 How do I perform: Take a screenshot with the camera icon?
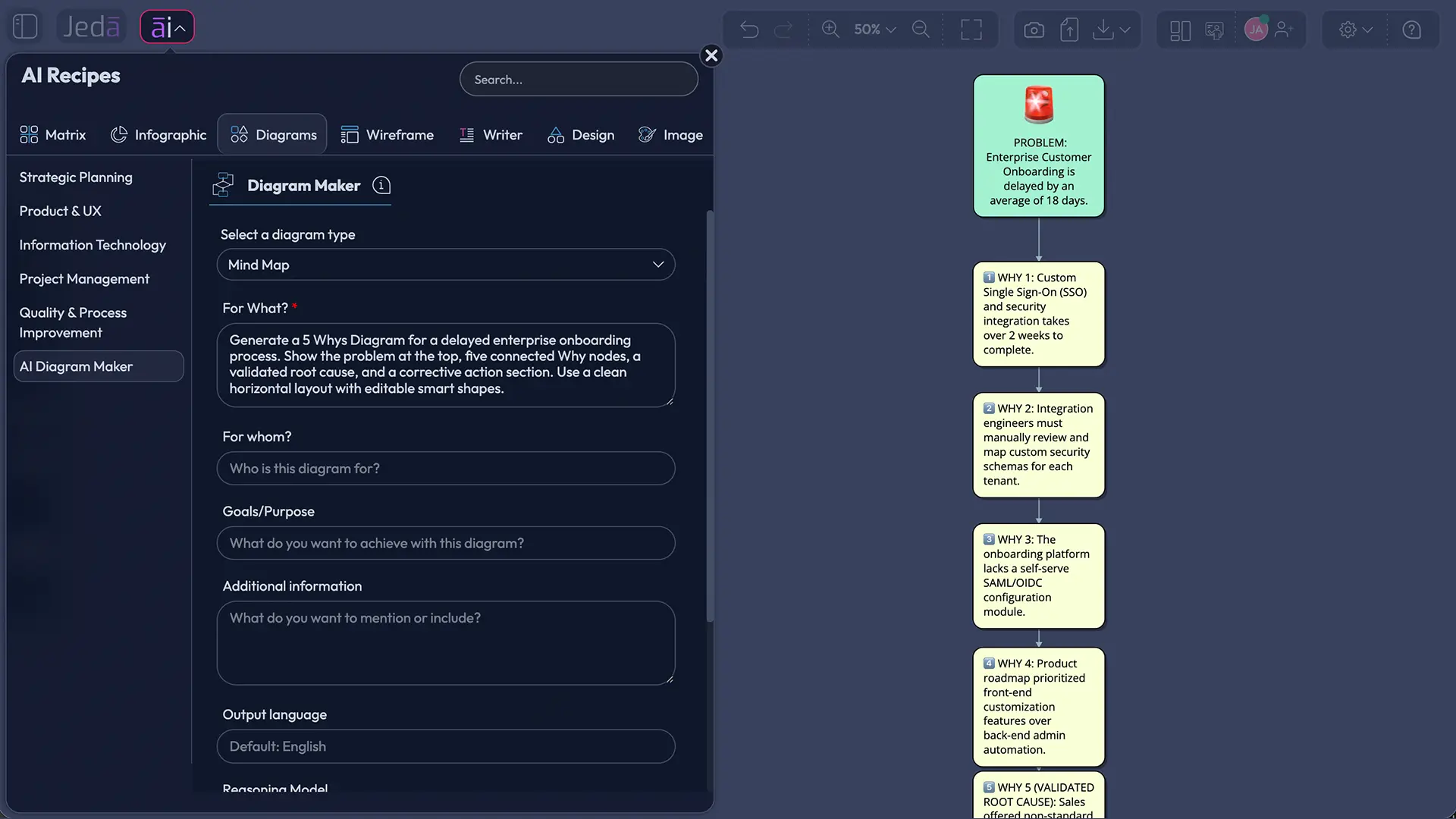(1034, 30)
